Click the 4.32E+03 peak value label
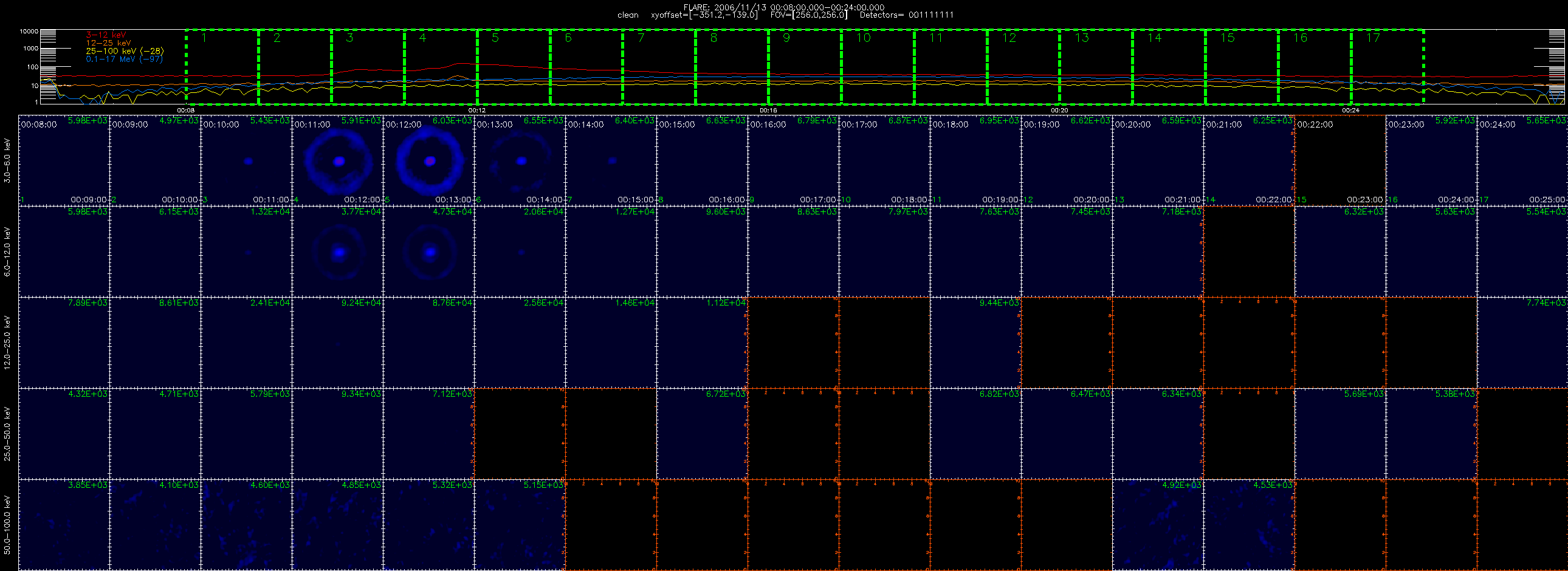The height and width of the screenshot is (571, 1568). pyautogui.click(x=88, y=394)
